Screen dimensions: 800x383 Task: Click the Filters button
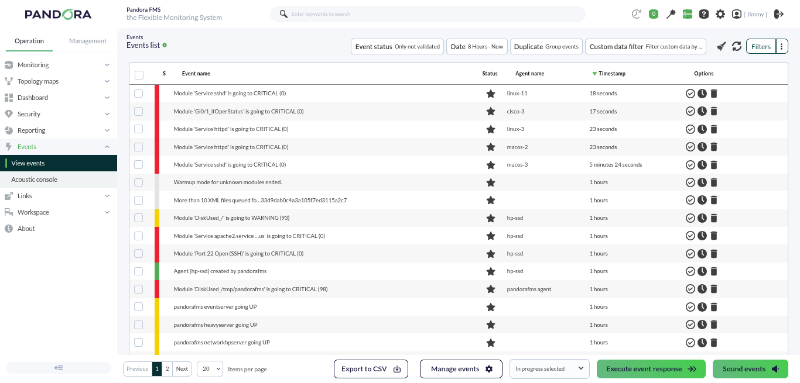[761, 46]
